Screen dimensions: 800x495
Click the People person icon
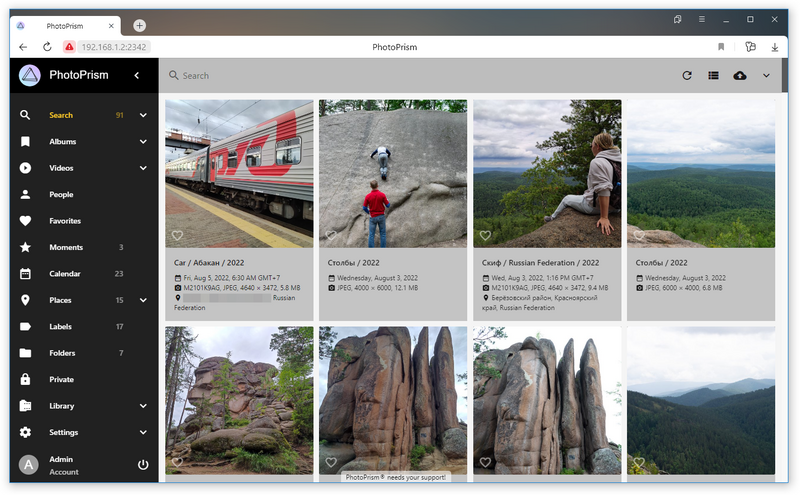(x=25, y=194)
